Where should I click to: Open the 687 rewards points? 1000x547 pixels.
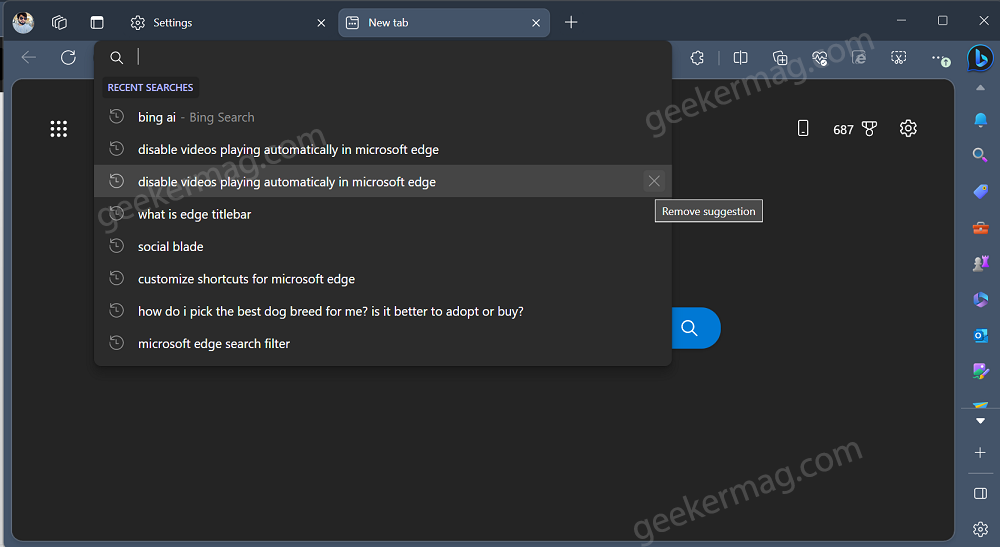tap(855, 129)
